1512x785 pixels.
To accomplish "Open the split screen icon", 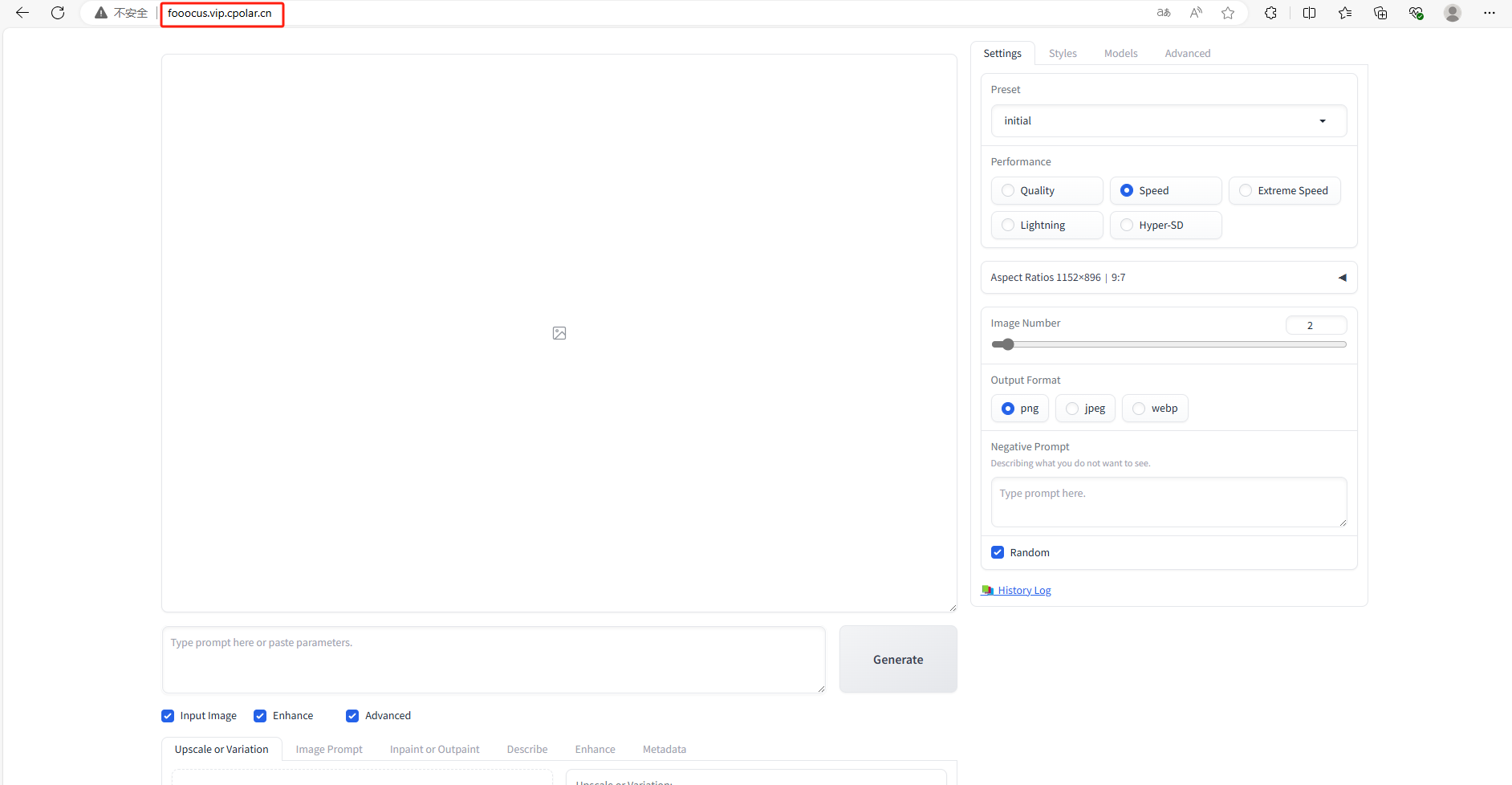I will pyautogui.click(x=1309, y=13).
